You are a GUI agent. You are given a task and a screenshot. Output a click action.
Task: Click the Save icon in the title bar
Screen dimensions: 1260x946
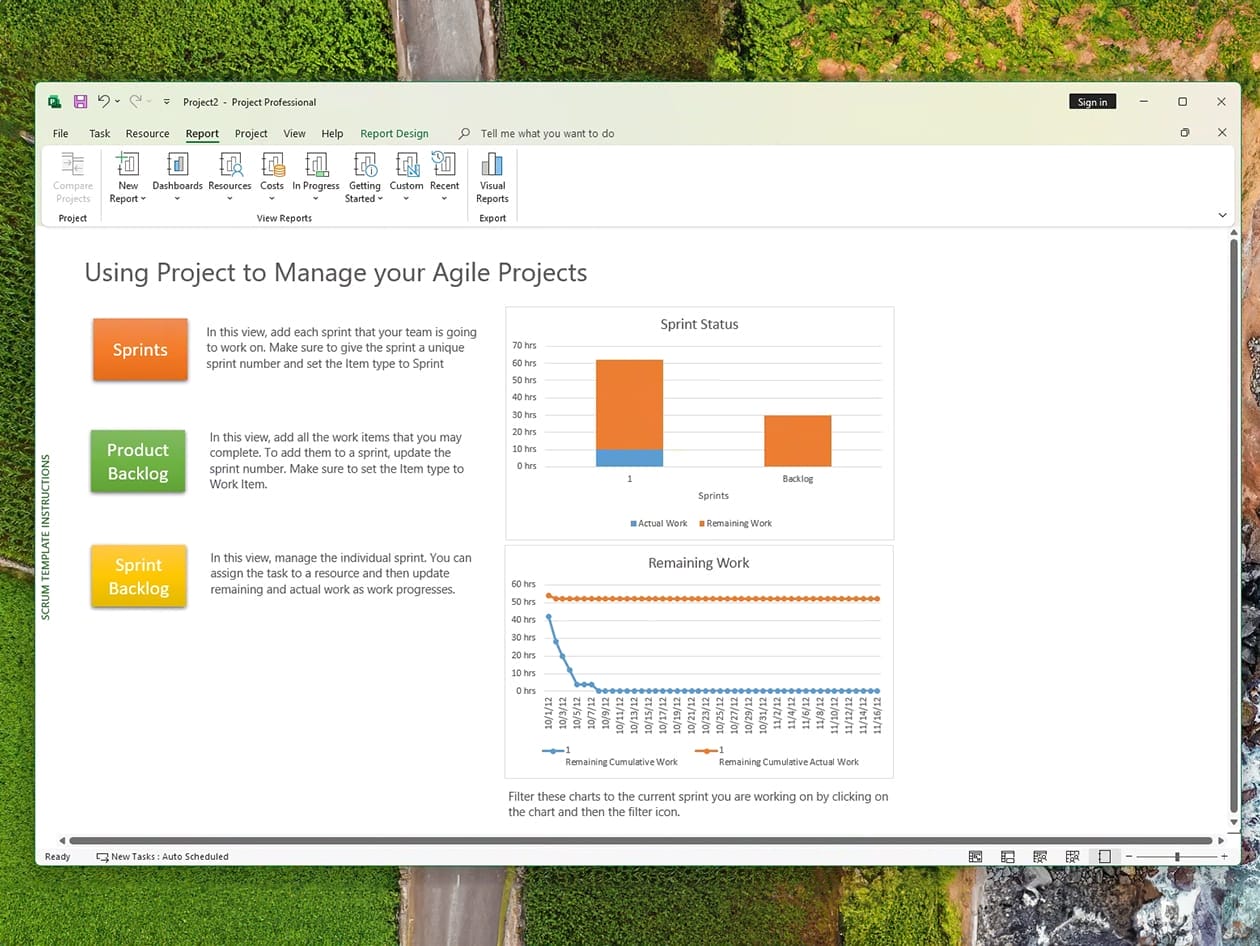pyautogui.click(x=80, y=102)
